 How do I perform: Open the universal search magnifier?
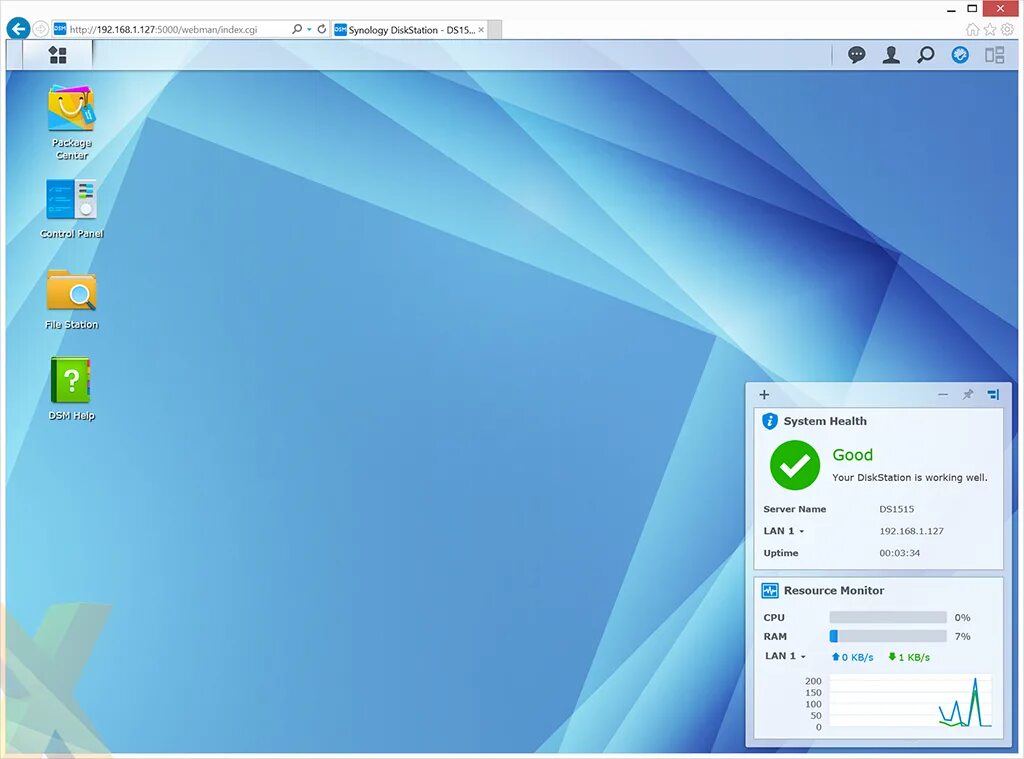[924, 55]
